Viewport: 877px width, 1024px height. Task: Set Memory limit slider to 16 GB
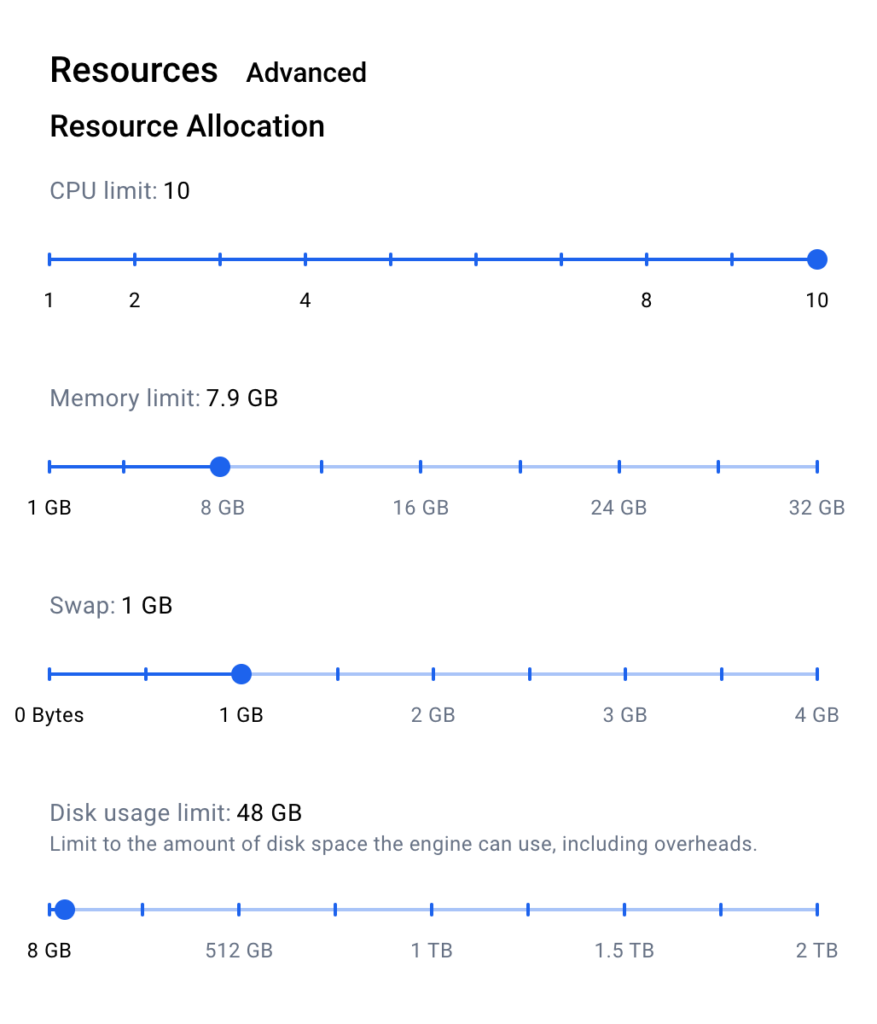point(420,467)
